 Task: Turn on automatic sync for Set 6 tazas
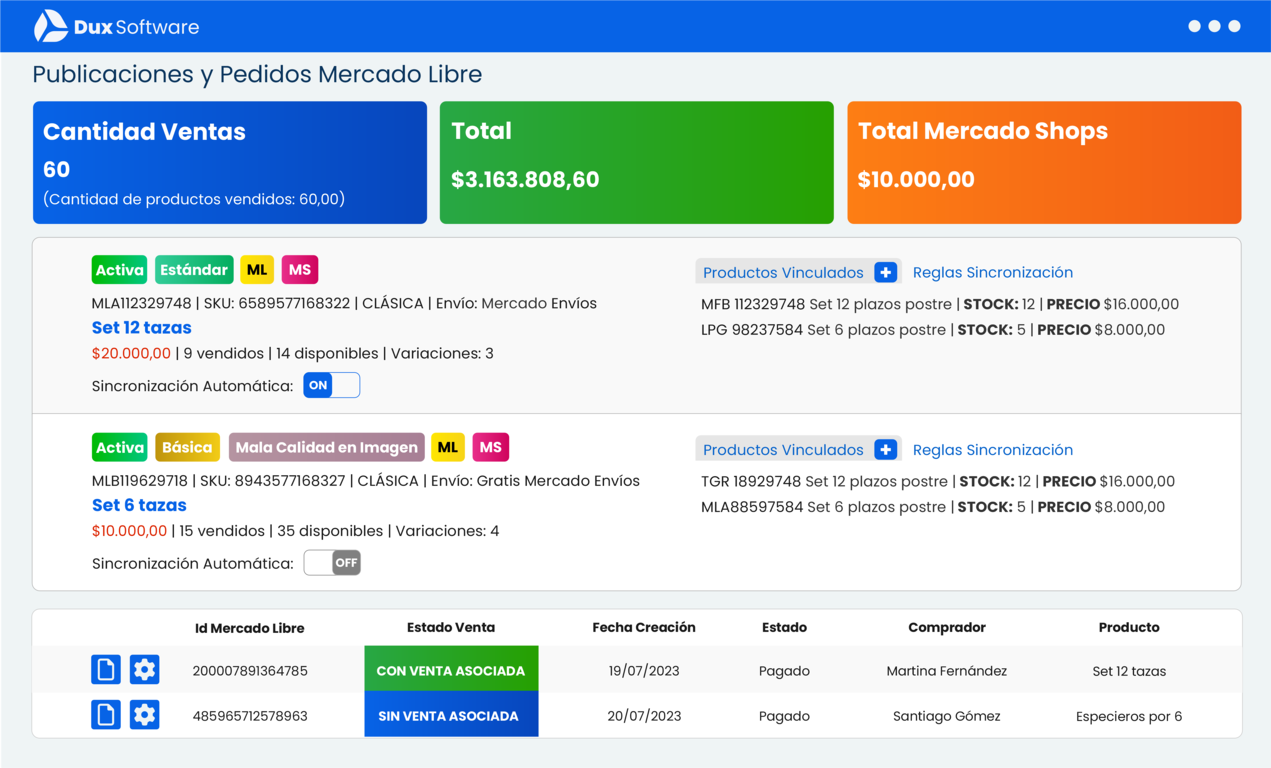(x=332, y=563)
